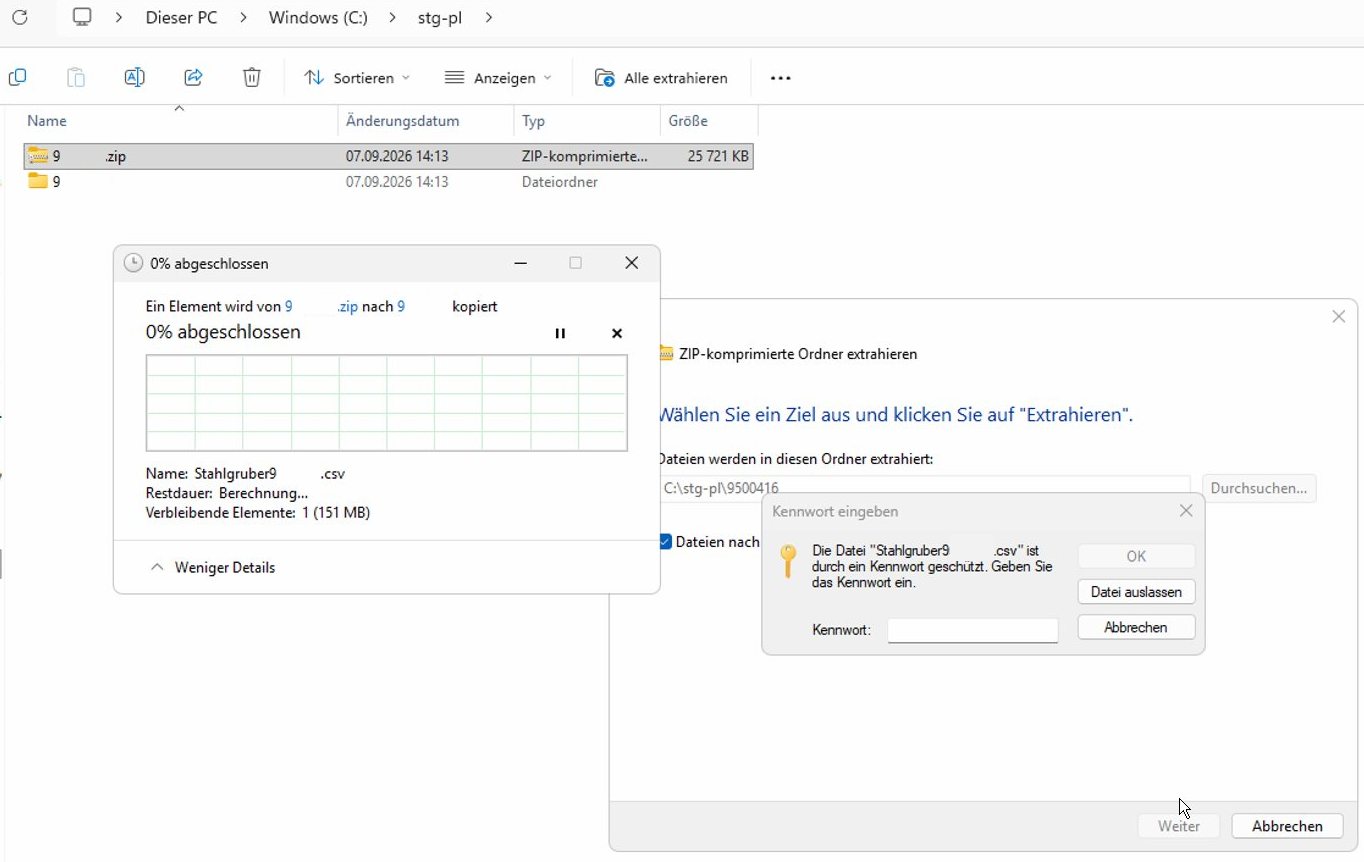Collapse details with Weniger Details
This screenshot has width=1364, height=862.
(x=212, y=567)
